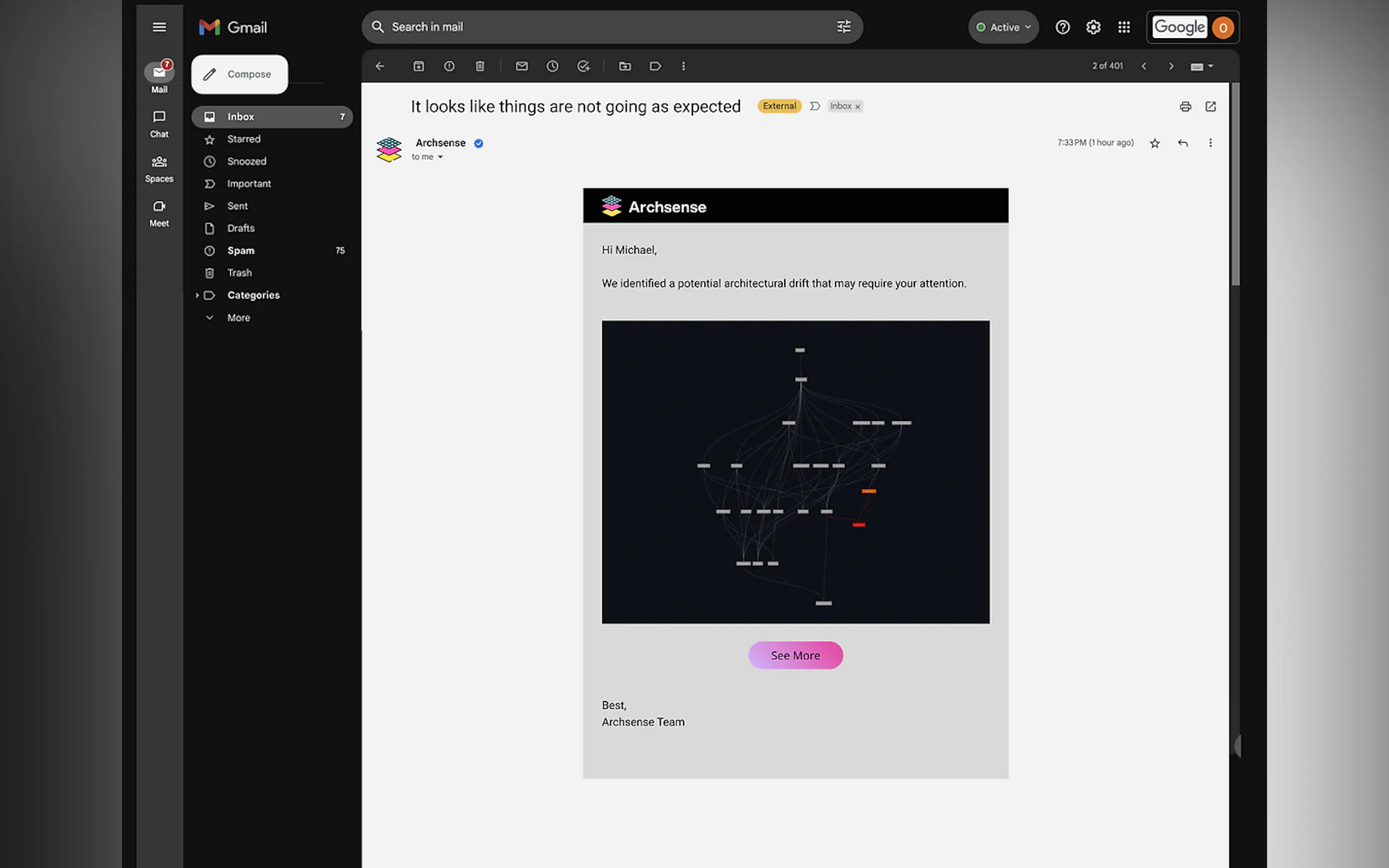Print the email with printer icon
This screenshot has height=868, width=1389.
1185,106
